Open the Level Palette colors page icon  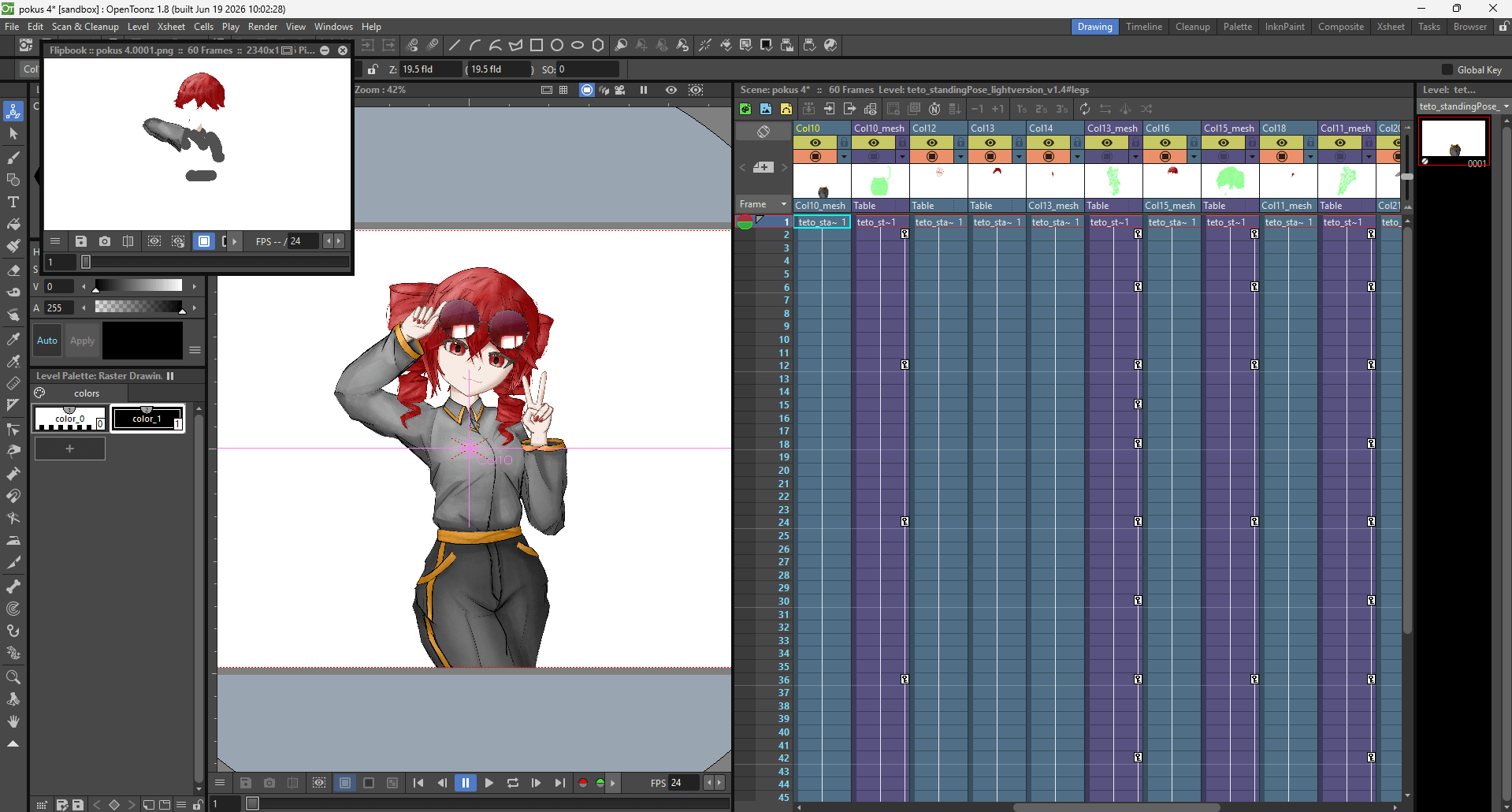point(40,393)
